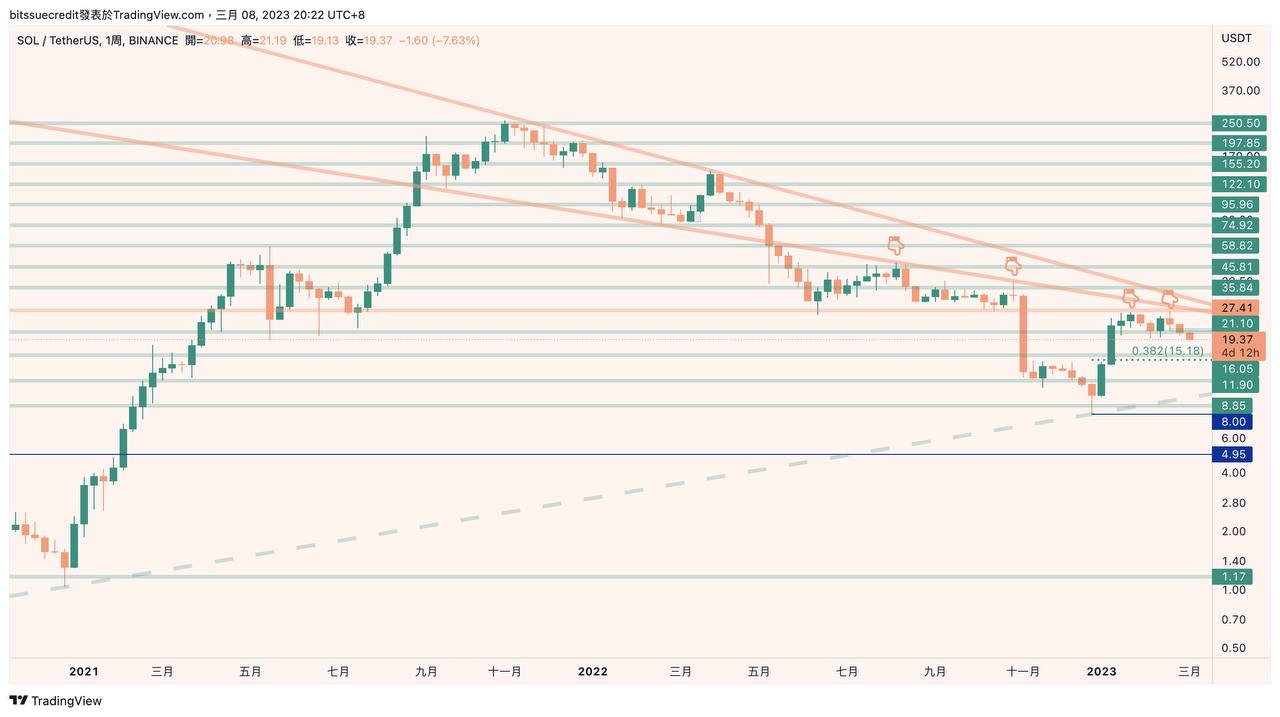The height and width of the screenshot is (717, 1280).
Task: Click pointing-down hand icon near July 2022 candles
Action: coord(895,244)
